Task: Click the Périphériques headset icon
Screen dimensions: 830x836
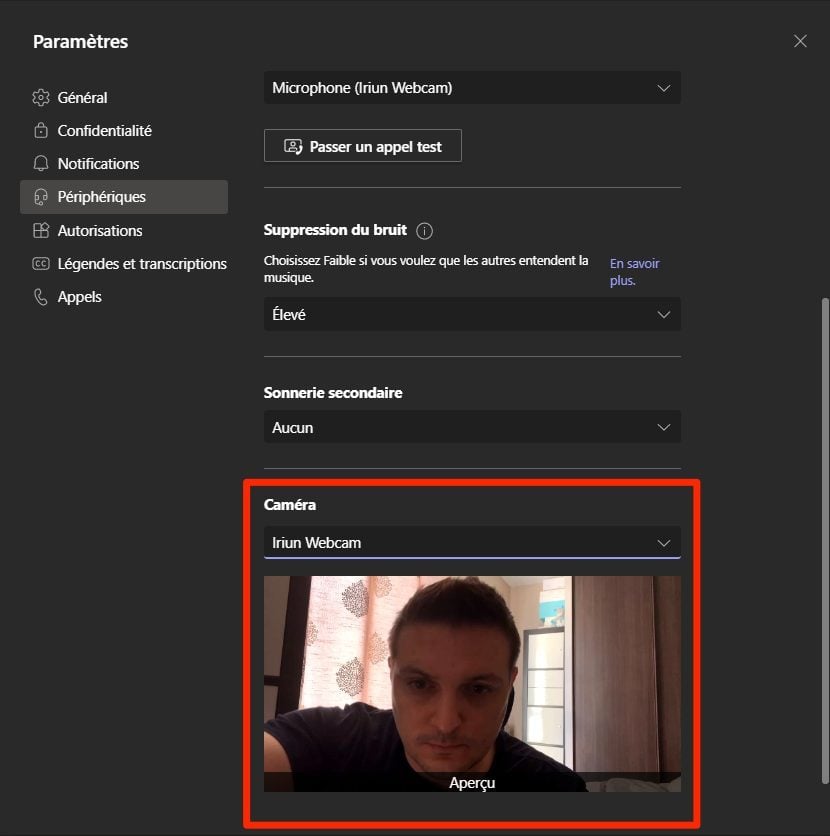Action: point(41,197)
